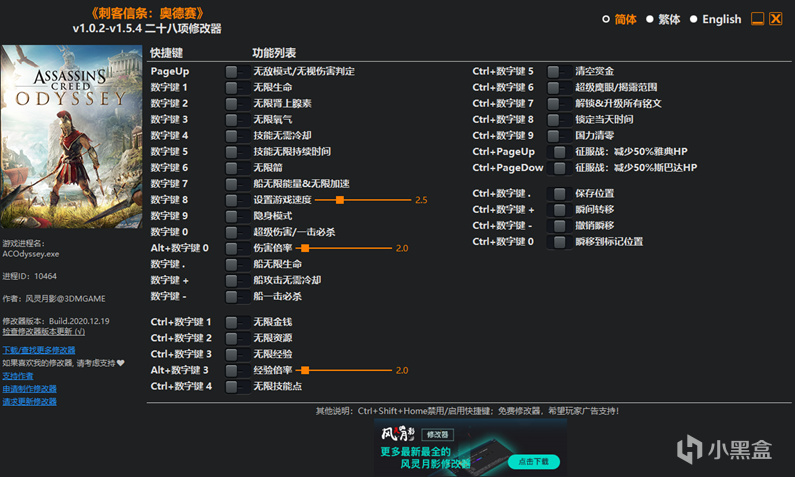Click the 快捷键 column header

(x=167, y=53)
